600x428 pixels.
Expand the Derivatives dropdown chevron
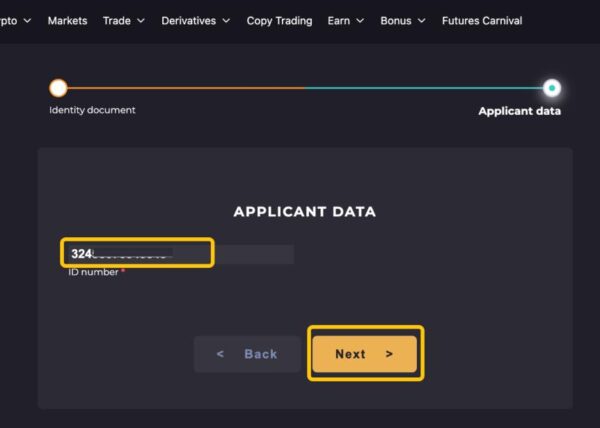coord(226,21)
